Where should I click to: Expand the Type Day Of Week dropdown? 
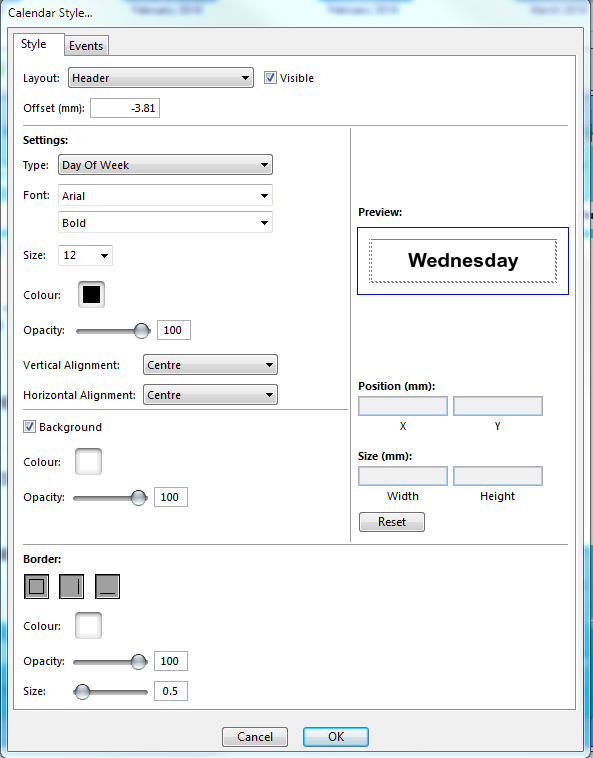pos(165,165)
